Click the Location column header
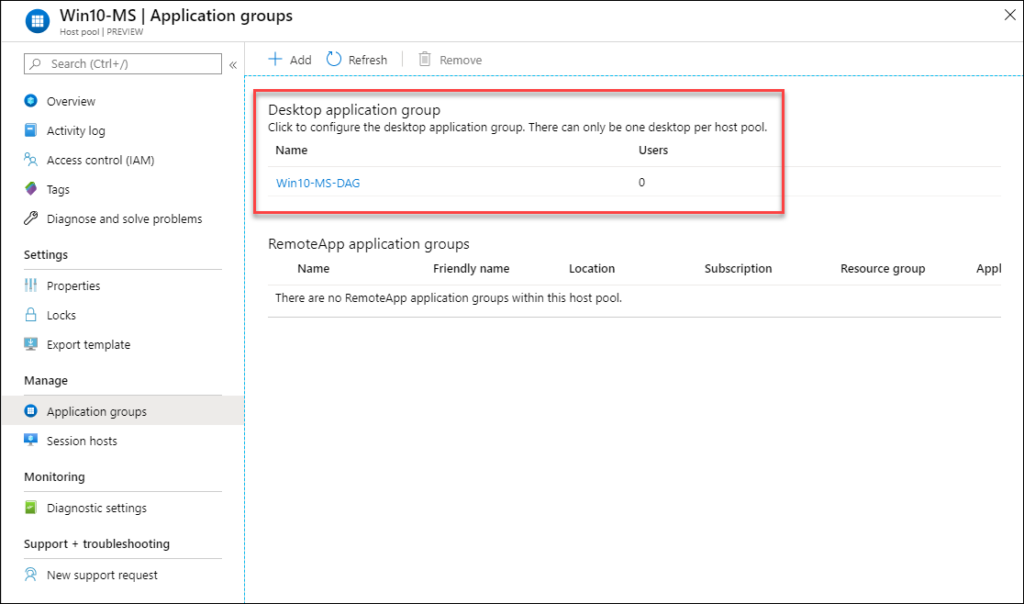The width and height of the screenshot is (1024, 604). pyautogui.click(x=592, y=268)
